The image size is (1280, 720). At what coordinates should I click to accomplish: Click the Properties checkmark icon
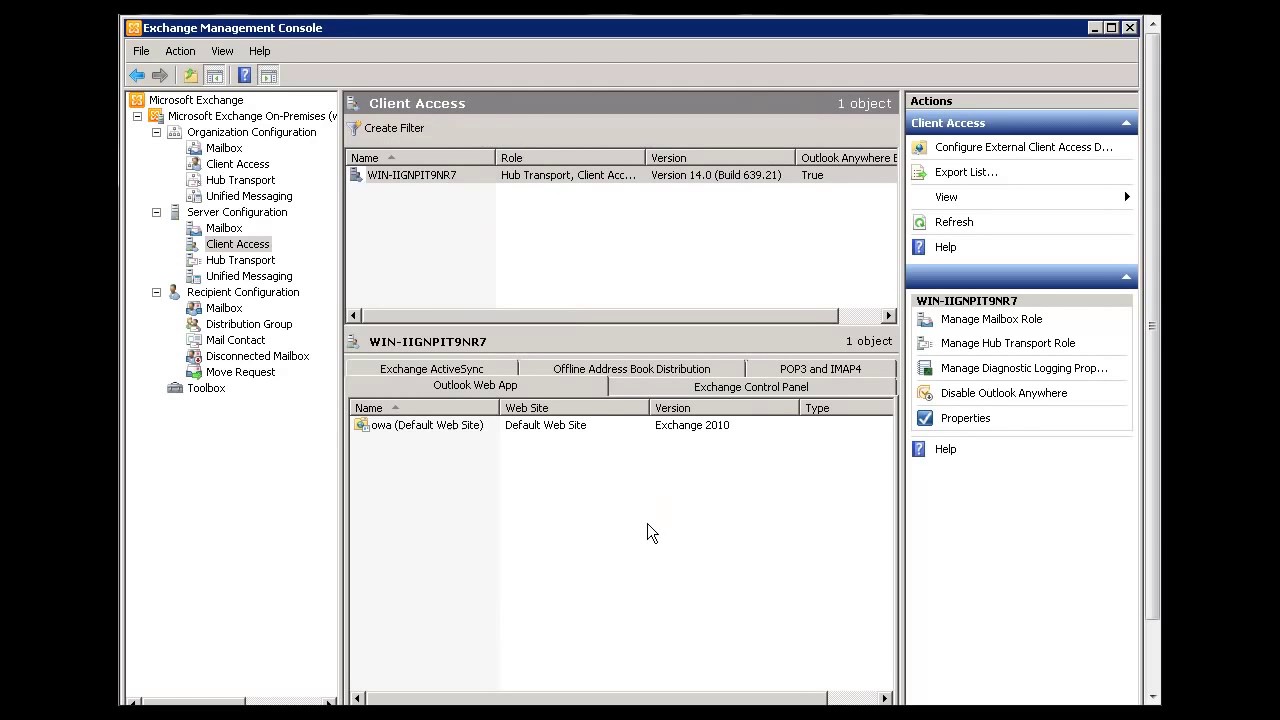tap(925, 418)
